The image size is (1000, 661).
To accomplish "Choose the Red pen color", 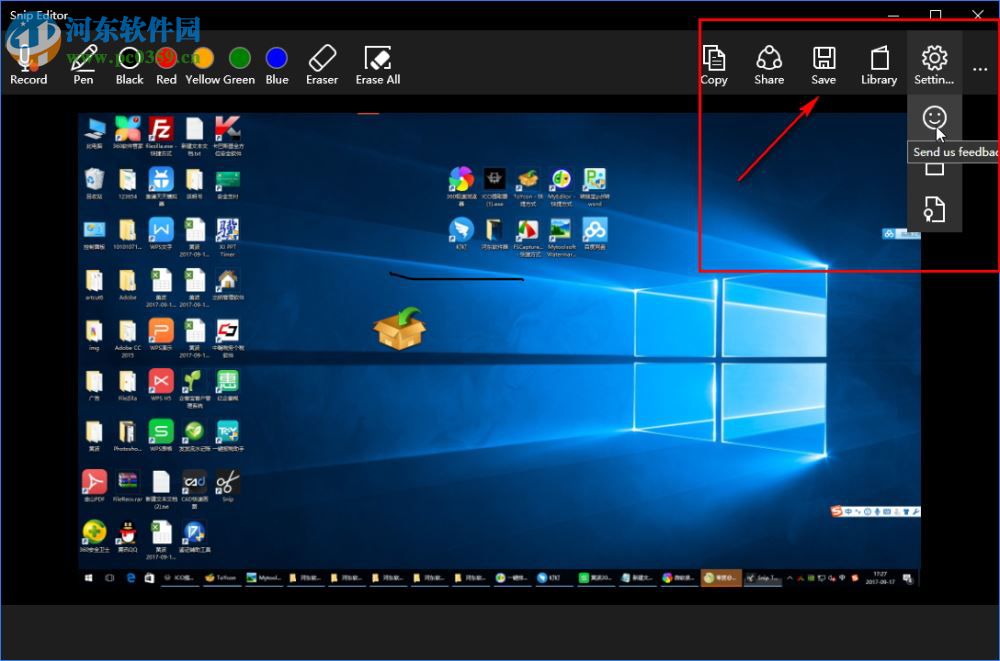I will click(166, 64).
